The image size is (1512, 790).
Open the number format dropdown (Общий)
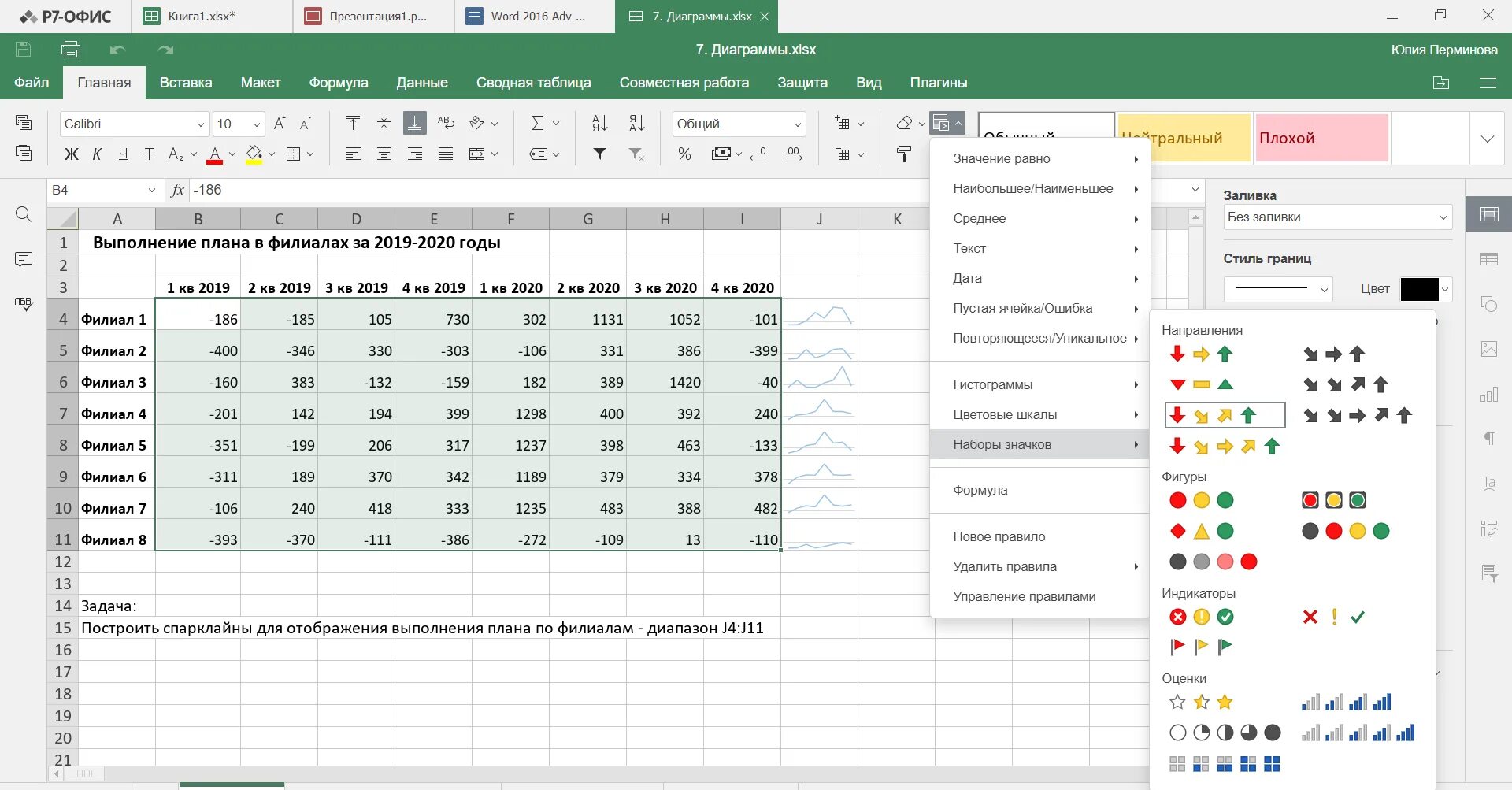pyautogui.click(x=797, y=124)
